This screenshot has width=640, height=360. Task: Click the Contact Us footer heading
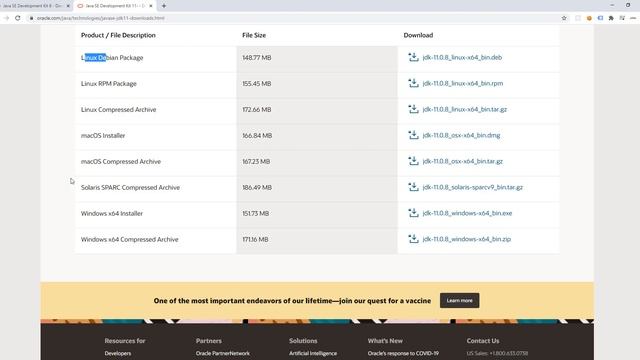[483, 340]
